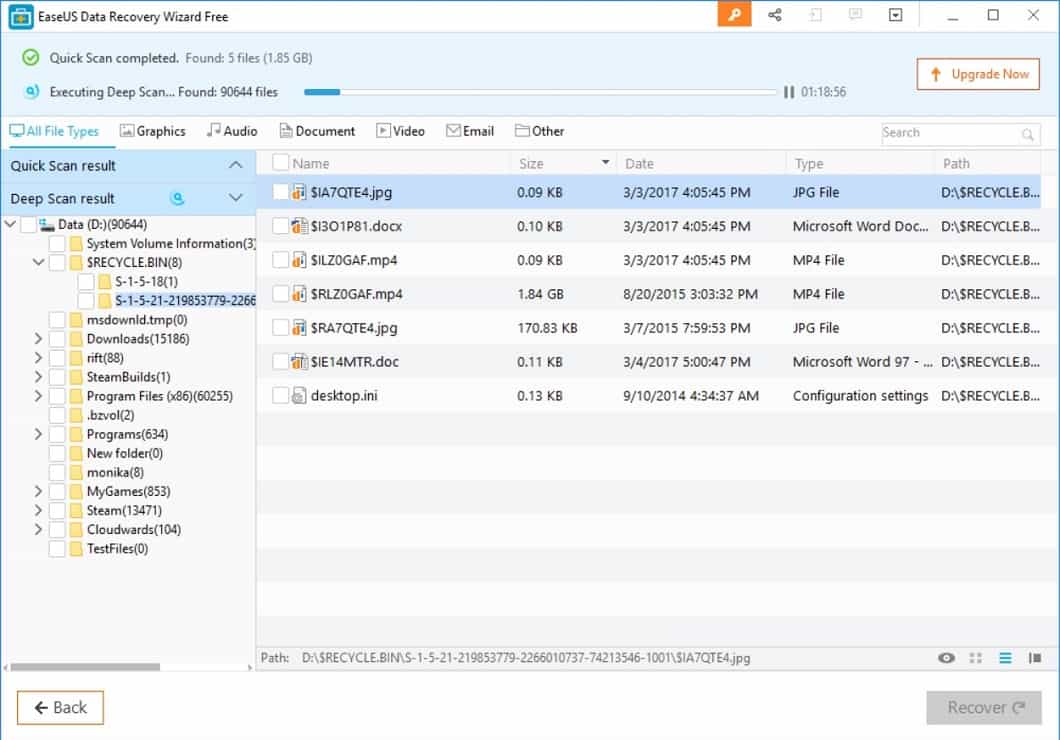Image resolution: width=1060 pixels, height=740 pixels.
Task: Expand the rift(88) folder
Action: [x=39, y=357]
